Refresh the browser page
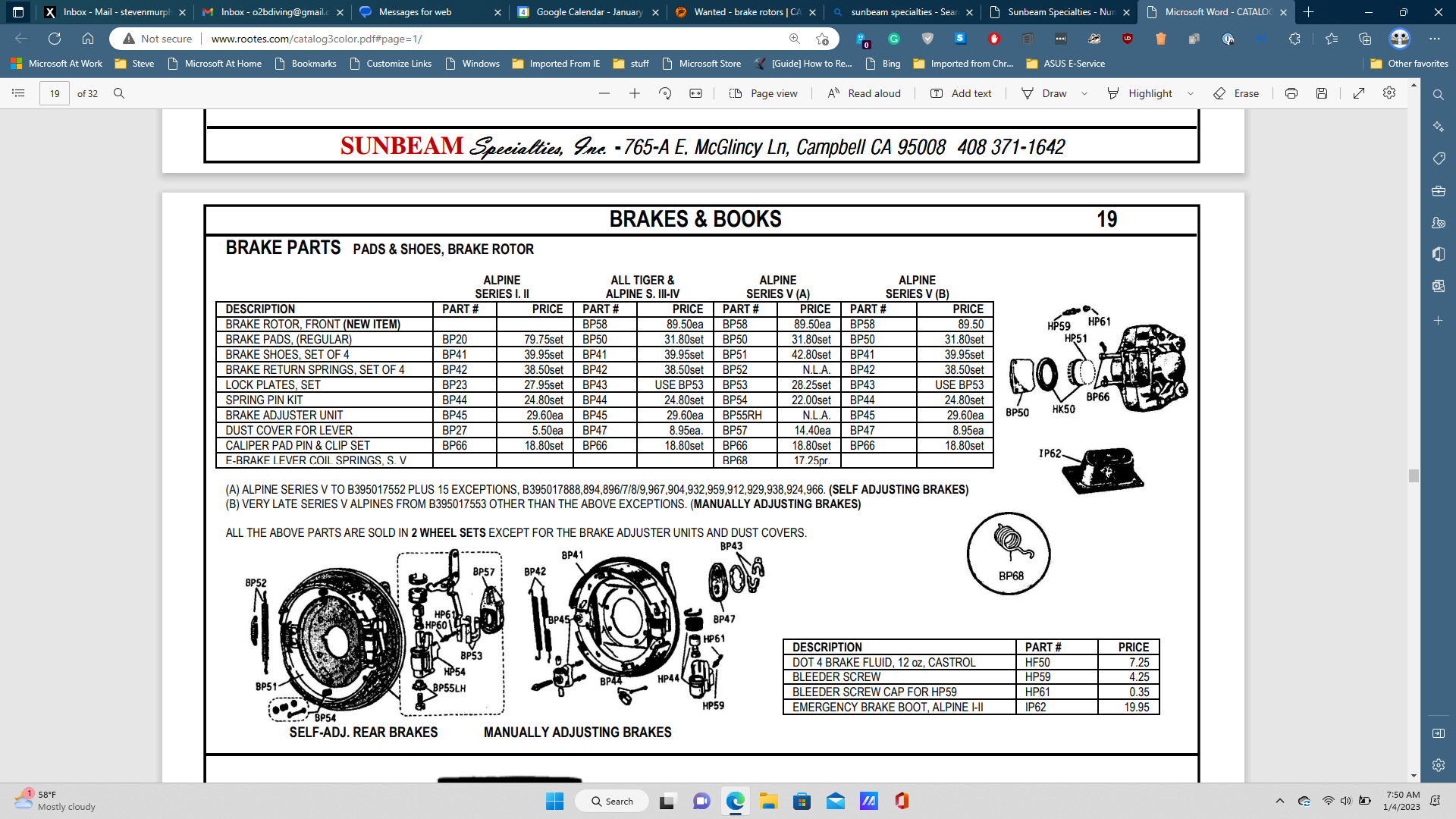 pos(55,39)
